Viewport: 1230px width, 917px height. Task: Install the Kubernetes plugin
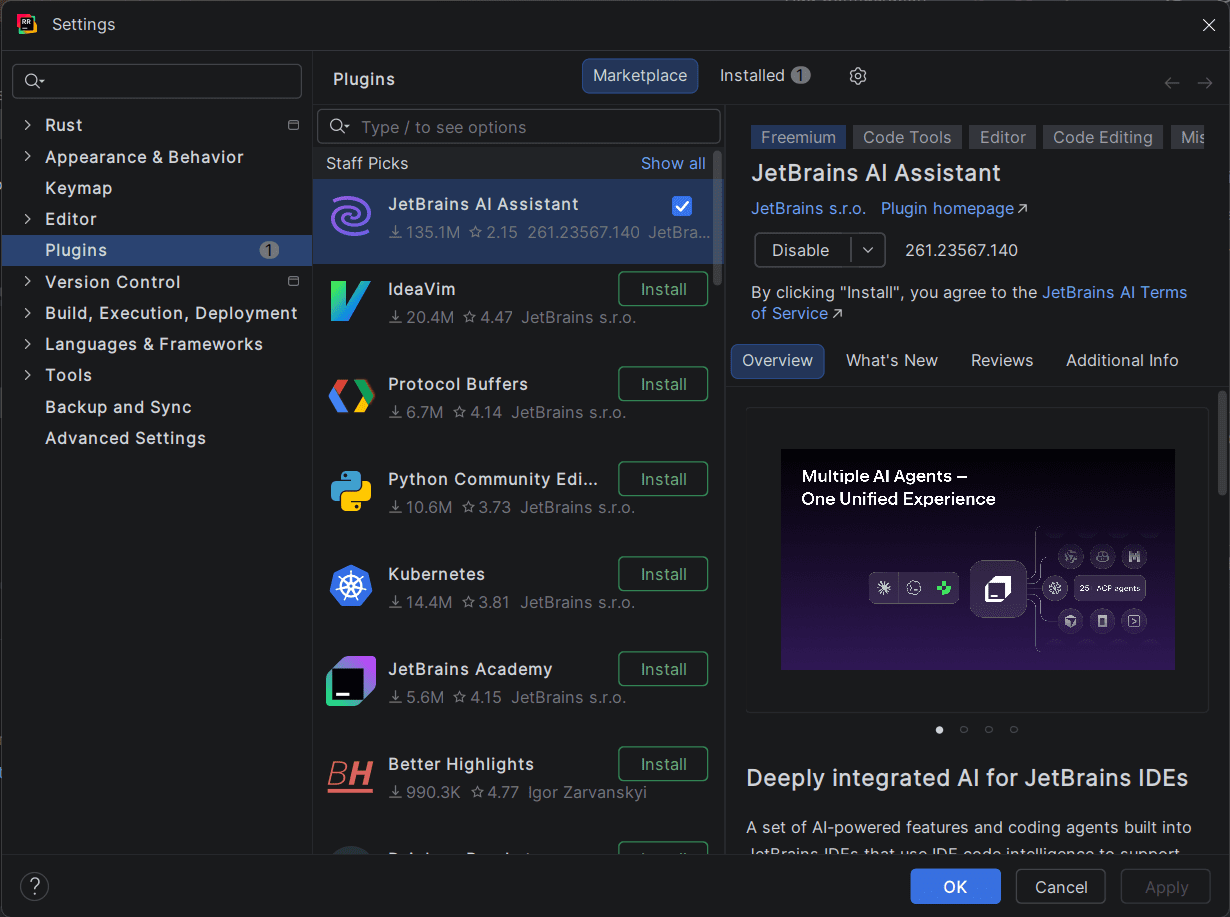[x=663, y=574]
